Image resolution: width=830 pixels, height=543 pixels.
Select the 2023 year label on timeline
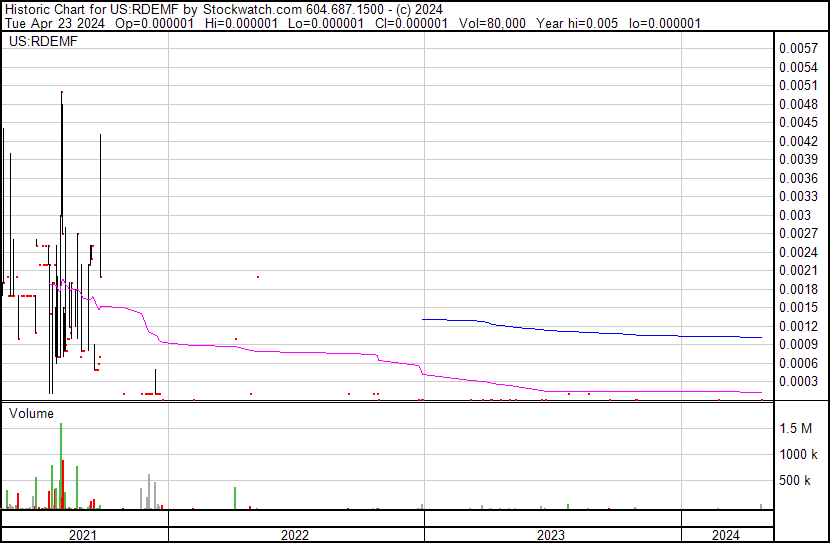click(551, 534)
